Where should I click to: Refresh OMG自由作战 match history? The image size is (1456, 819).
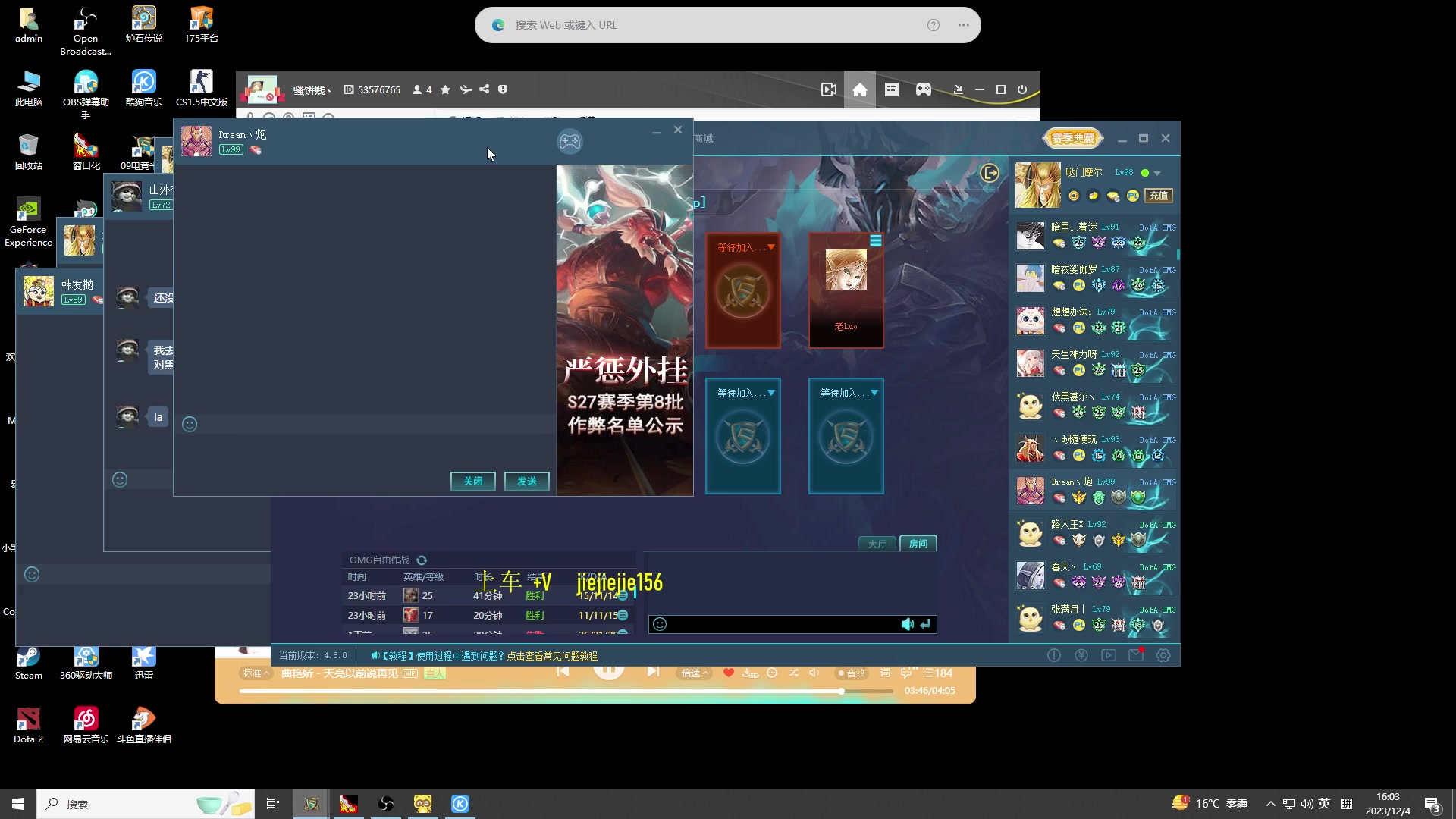tap(422, 560)
